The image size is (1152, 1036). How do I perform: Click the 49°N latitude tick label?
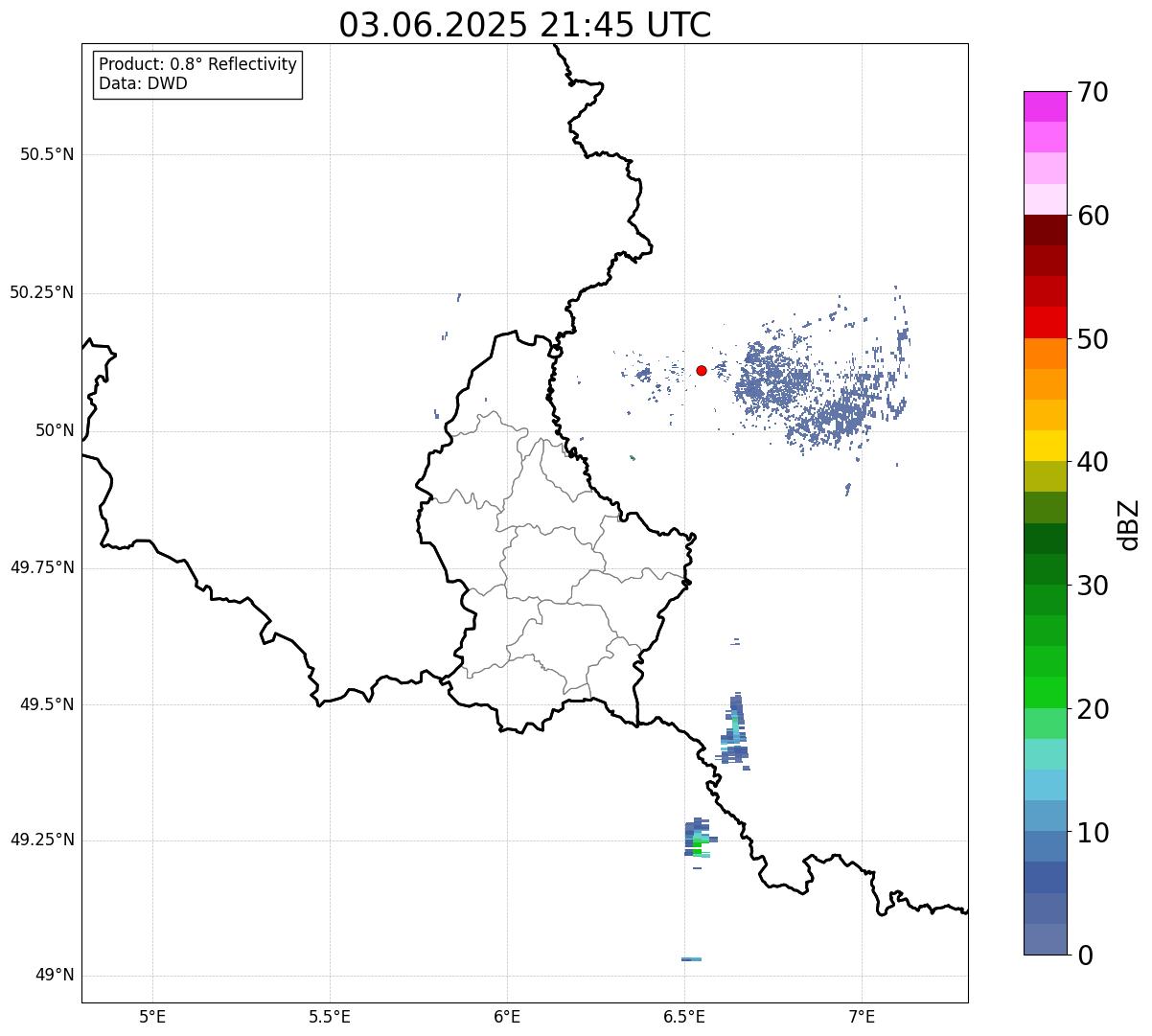pos(55,976)
